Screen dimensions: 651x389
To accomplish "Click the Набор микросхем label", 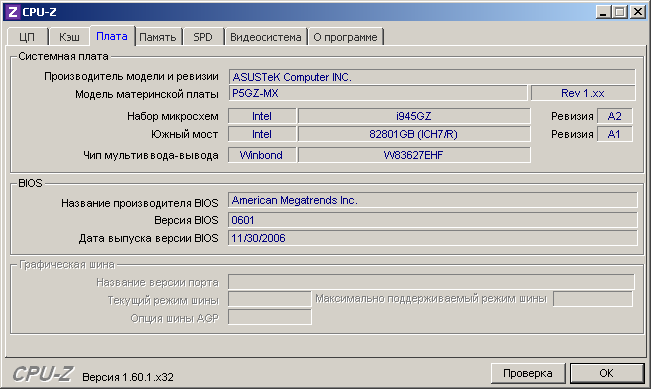I will point(173,116).
